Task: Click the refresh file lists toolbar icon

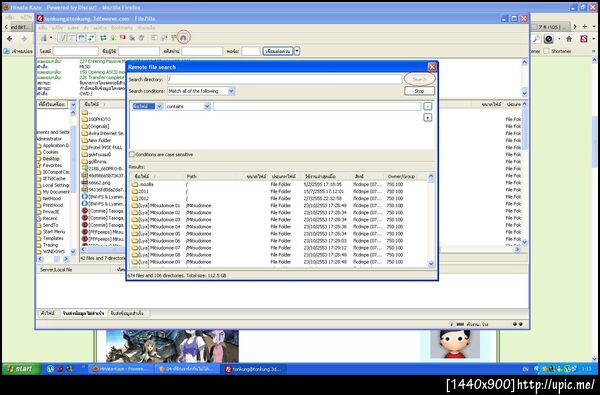Action: point(103,38)
